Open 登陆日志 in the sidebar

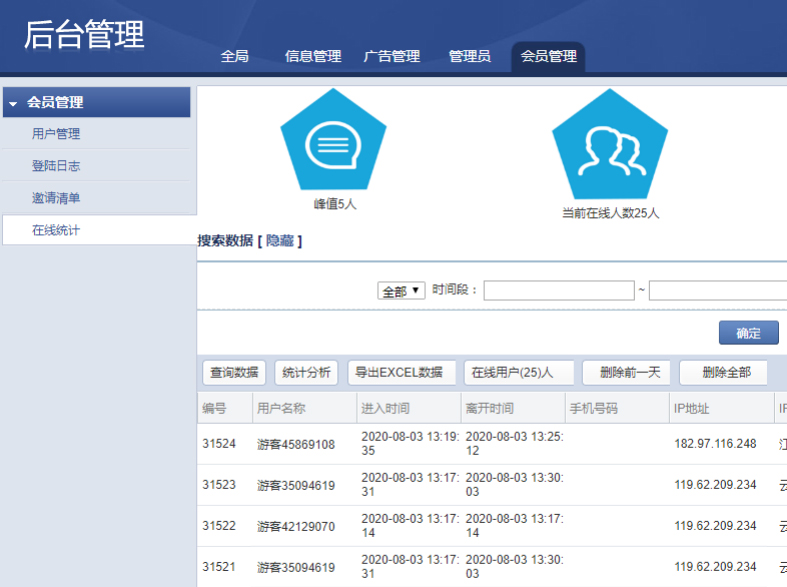click(x=56, y=166)
